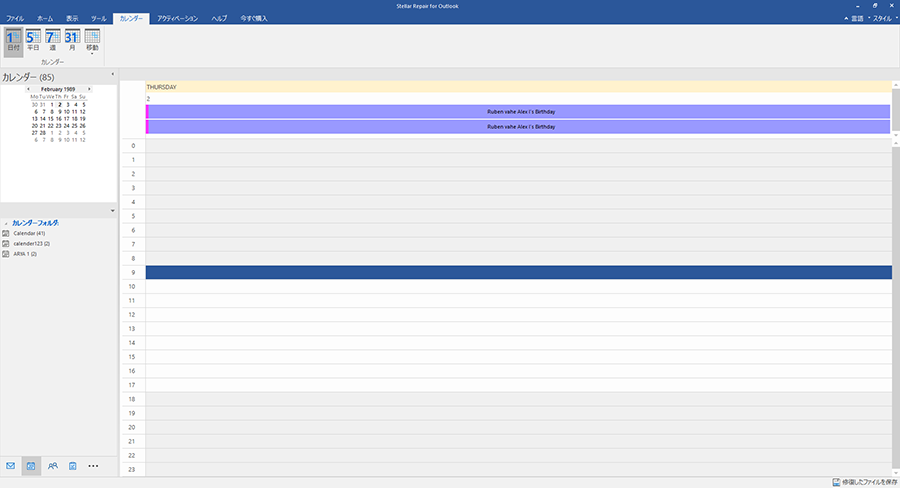This screenshot has width=900, height=488.
Task: Switch to 月 month view
Action: point(72,40)
